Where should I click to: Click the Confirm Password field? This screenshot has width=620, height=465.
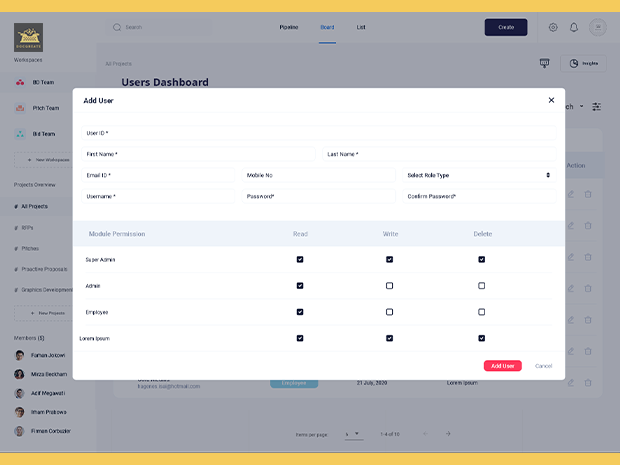[x=479, y=196]
